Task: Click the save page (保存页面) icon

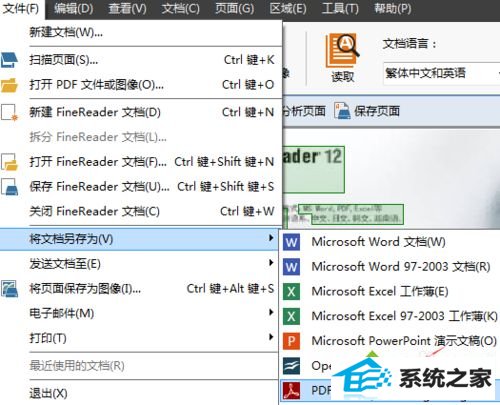Action: (342, 111)
